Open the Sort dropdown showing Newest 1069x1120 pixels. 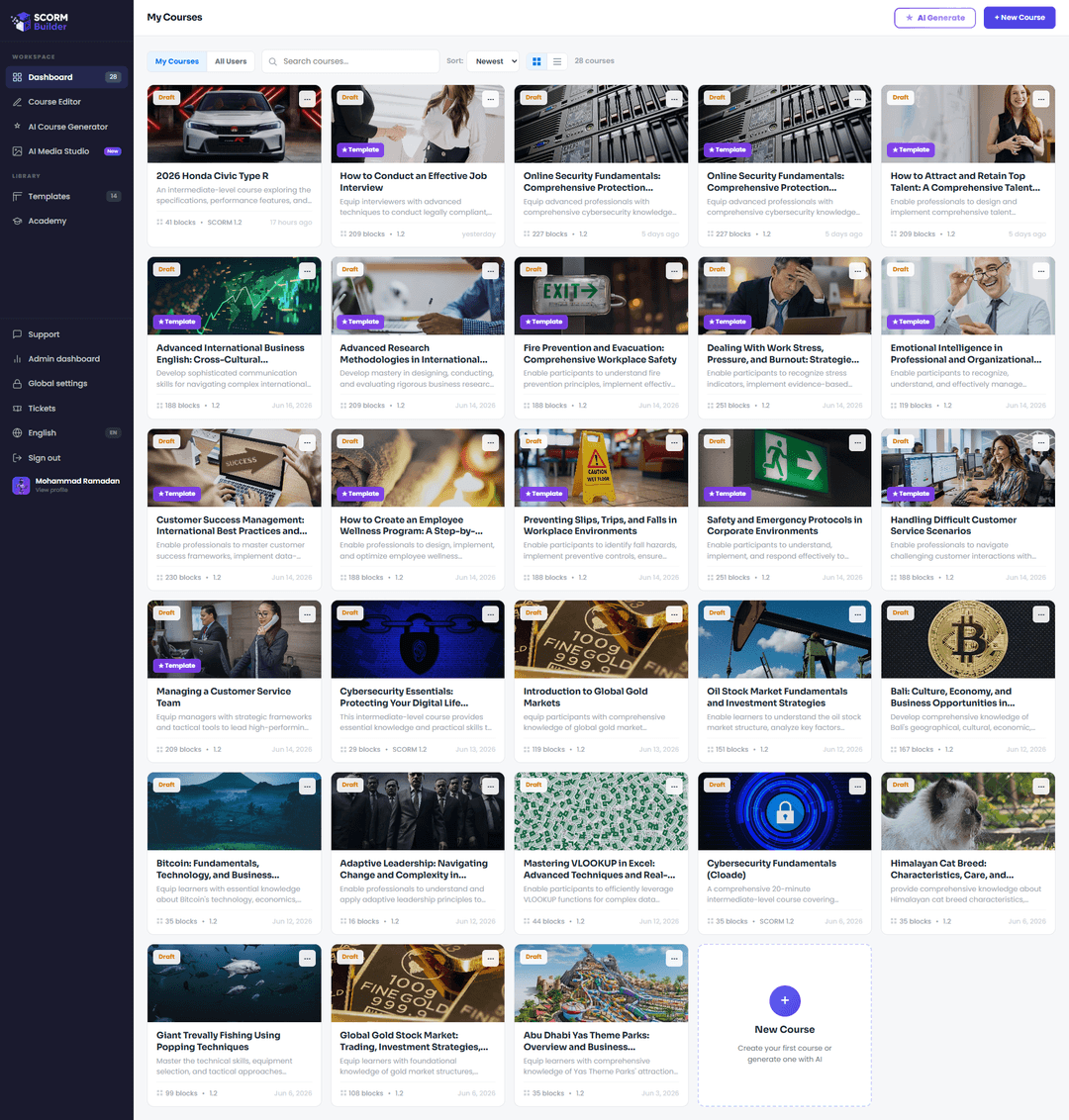[x=493, y=61]
